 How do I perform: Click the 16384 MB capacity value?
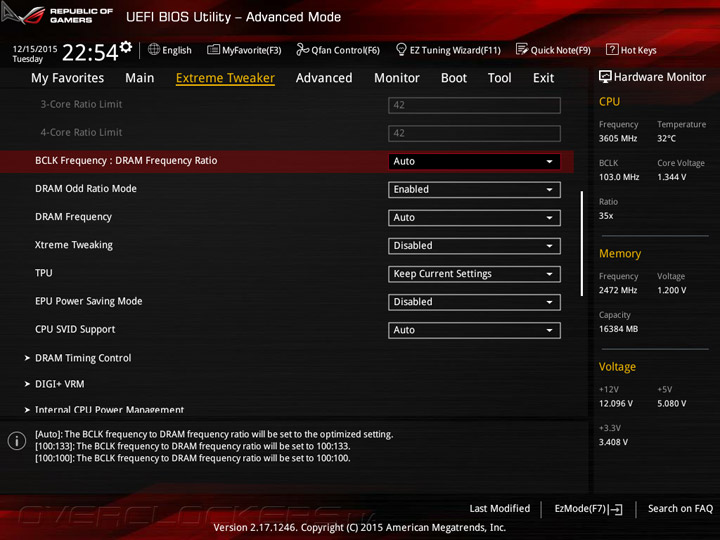click(618, 329)
